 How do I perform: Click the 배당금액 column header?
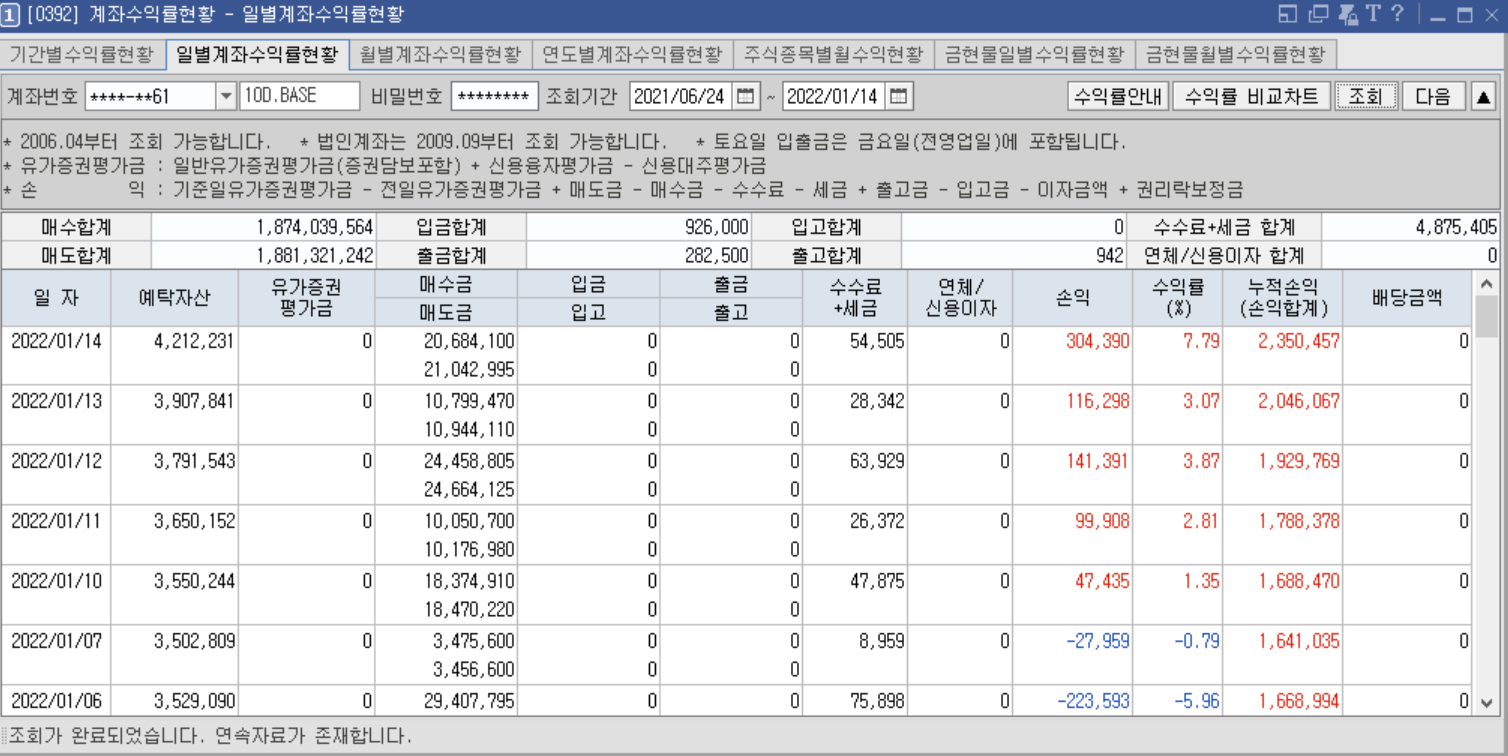[1408, 298]
